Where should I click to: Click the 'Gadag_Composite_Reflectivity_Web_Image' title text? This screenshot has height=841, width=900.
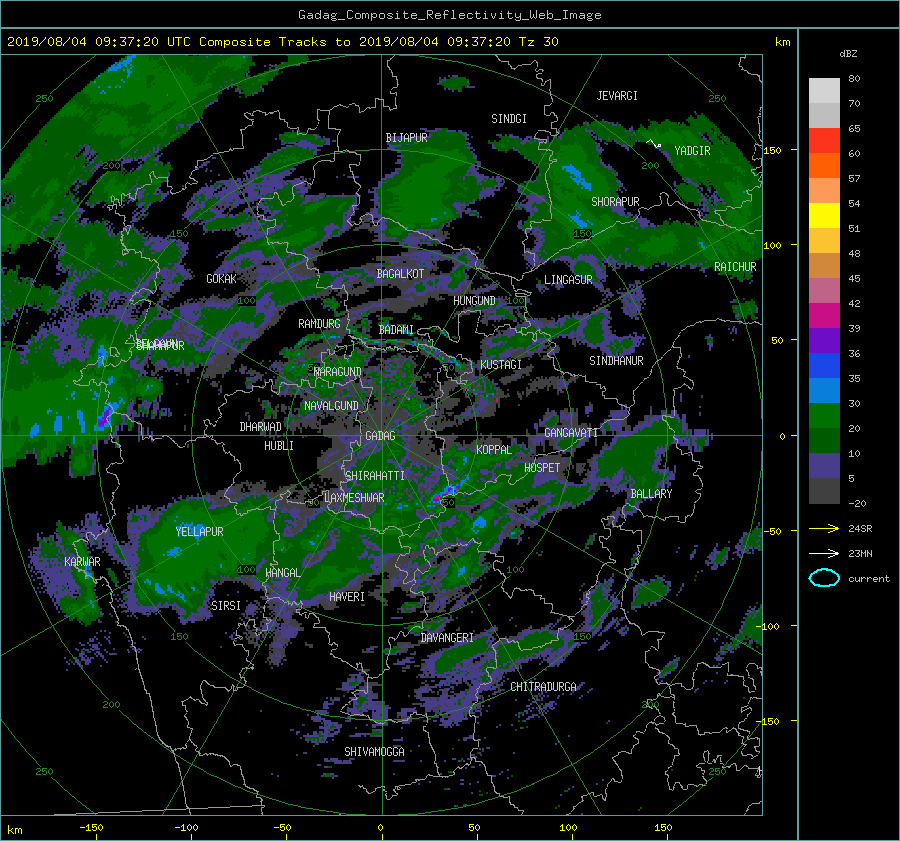[449, 15]
